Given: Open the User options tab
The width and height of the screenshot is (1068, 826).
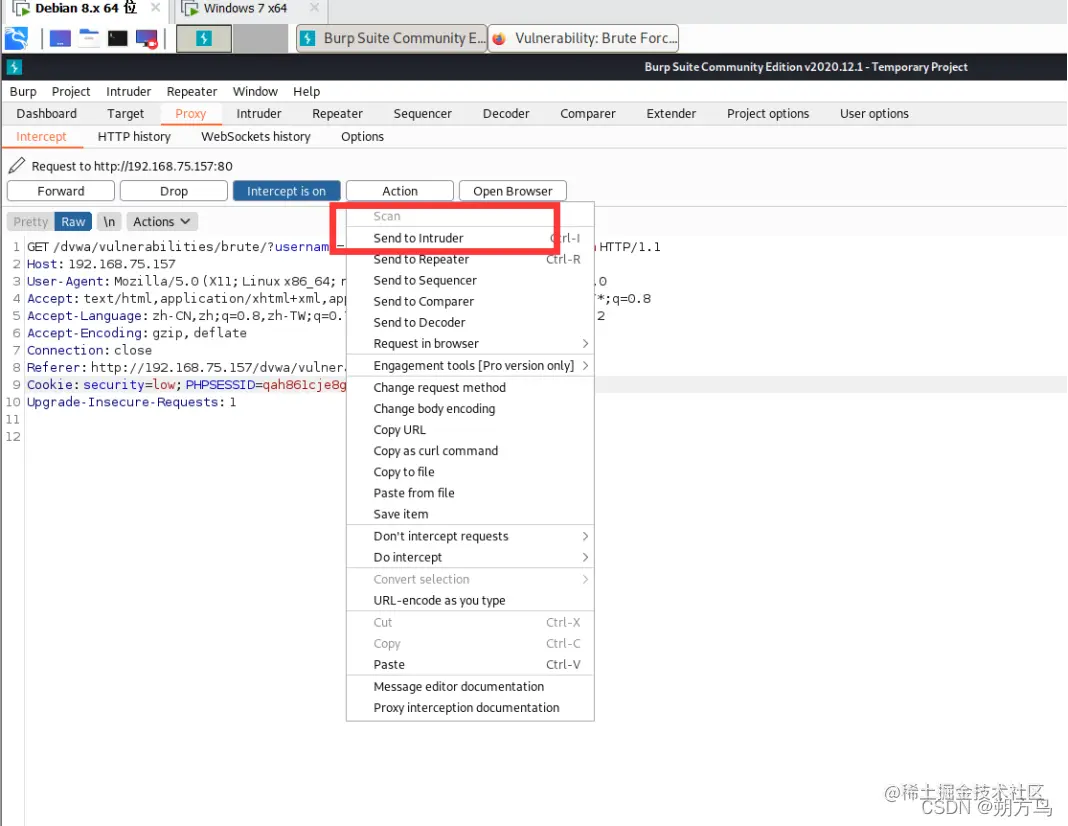Looking at the screenshot, I should point(874,114).
